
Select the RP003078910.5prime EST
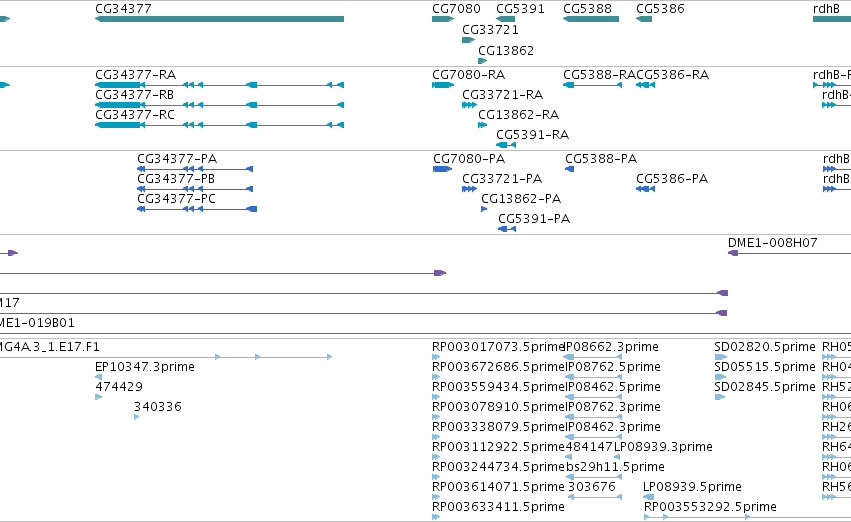click(x=436, y=417)
